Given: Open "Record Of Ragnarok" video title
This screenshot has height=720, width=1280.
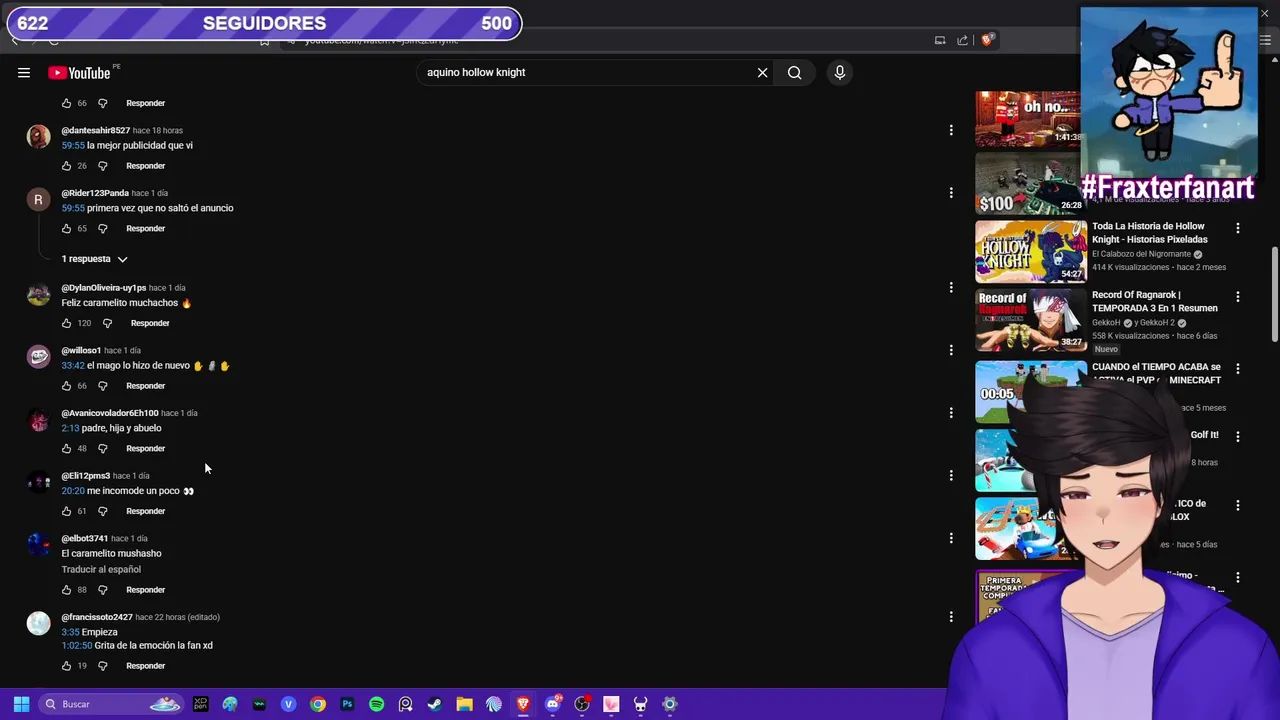Looking at the screenshot, I should pos(1155,302).
